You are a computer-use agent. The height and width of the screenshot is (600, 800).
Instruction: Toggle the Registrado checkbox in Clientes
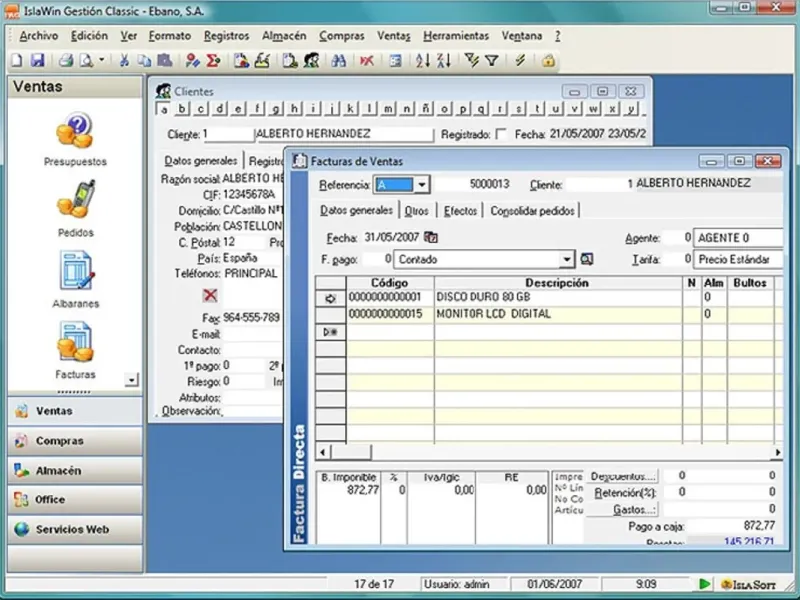tap(501, 134)
